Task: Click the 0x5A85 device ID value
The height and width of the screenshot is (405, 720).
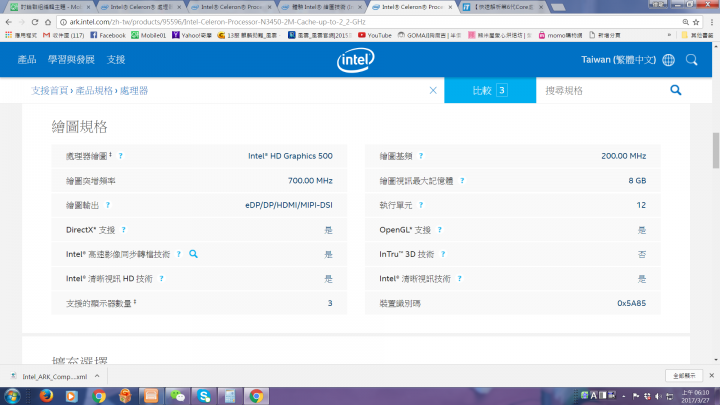Action: tap(631, 303)
